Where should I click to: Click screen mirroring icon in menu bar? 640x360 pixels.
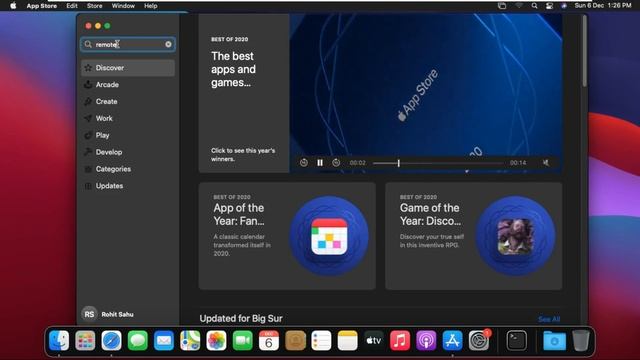(502, 6)
